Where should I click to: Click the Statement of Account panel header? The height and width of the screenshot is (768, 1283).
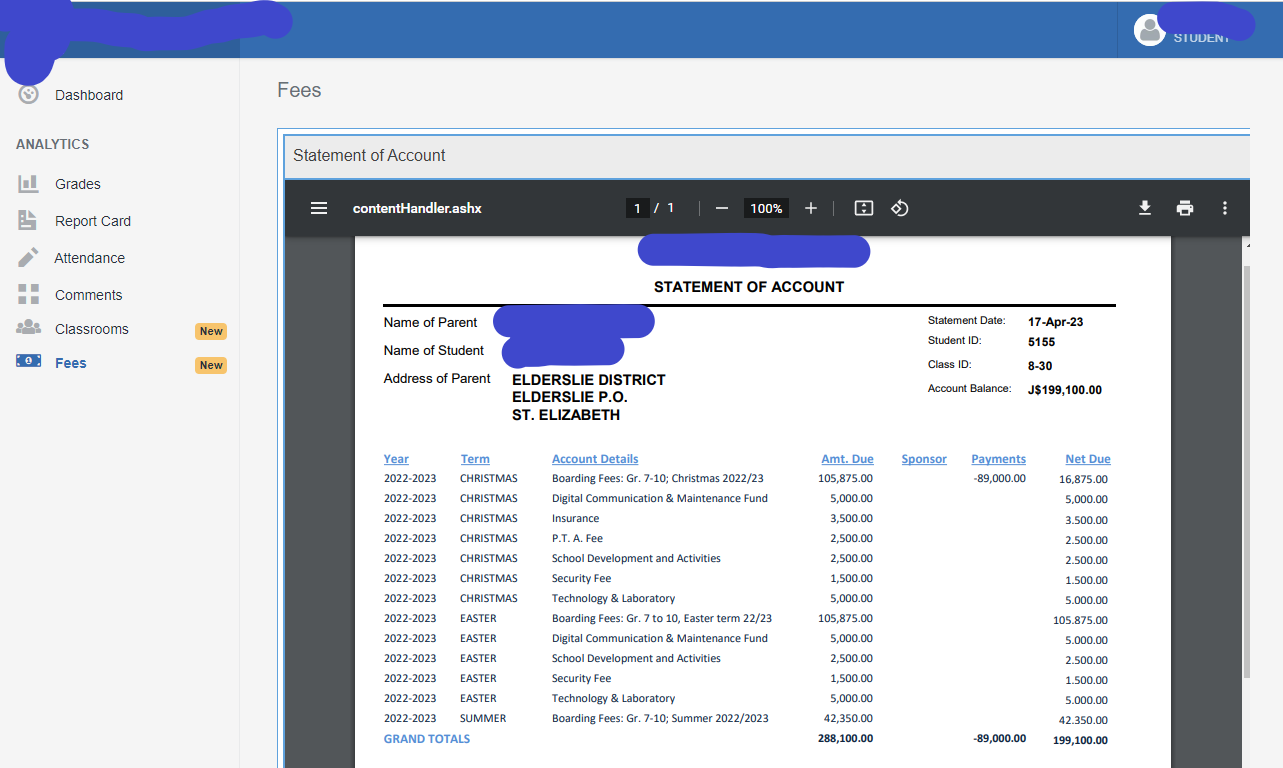(x=767, y=155)
